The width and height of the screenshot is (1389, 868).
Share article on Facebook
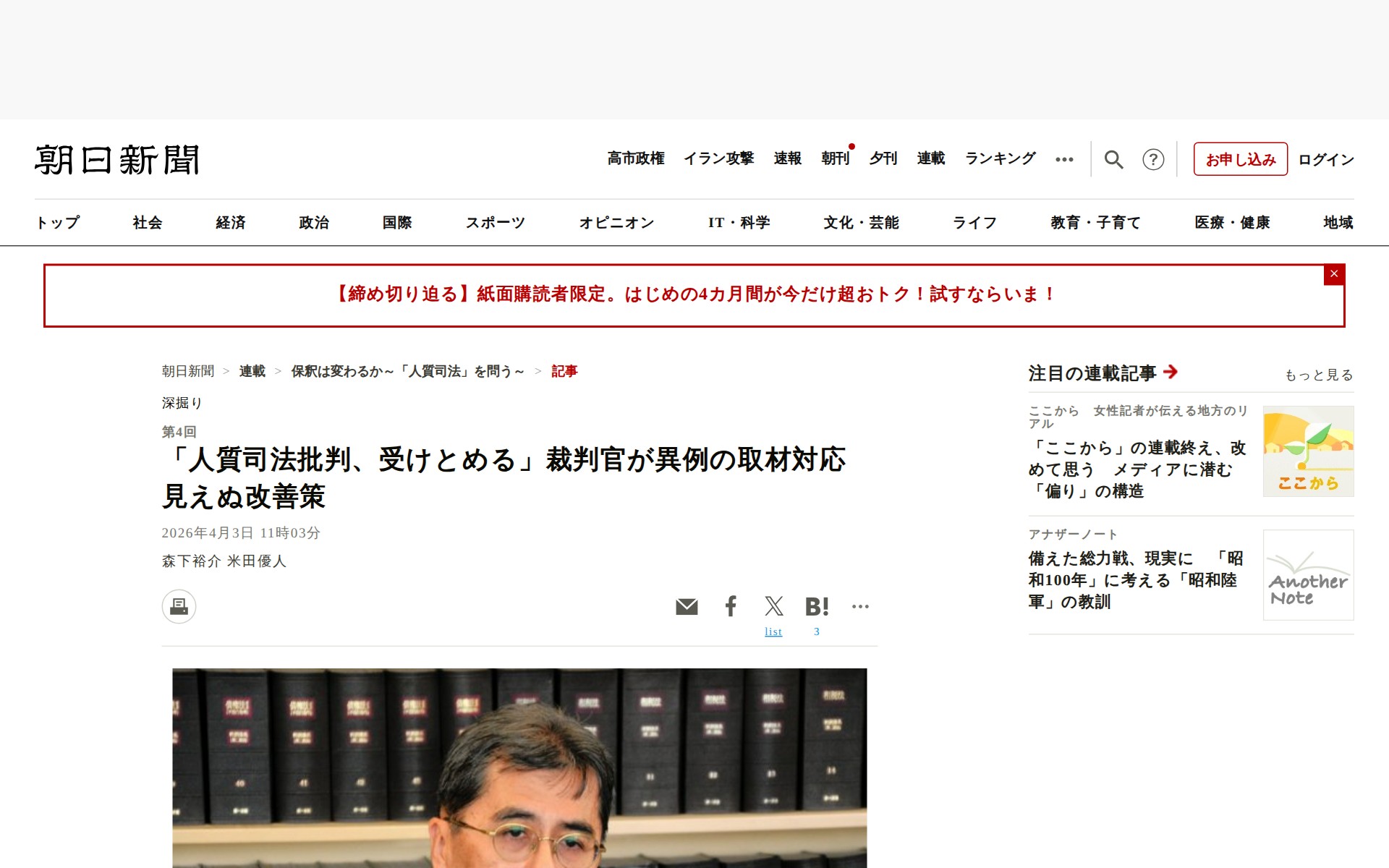(x=731, y=606)
